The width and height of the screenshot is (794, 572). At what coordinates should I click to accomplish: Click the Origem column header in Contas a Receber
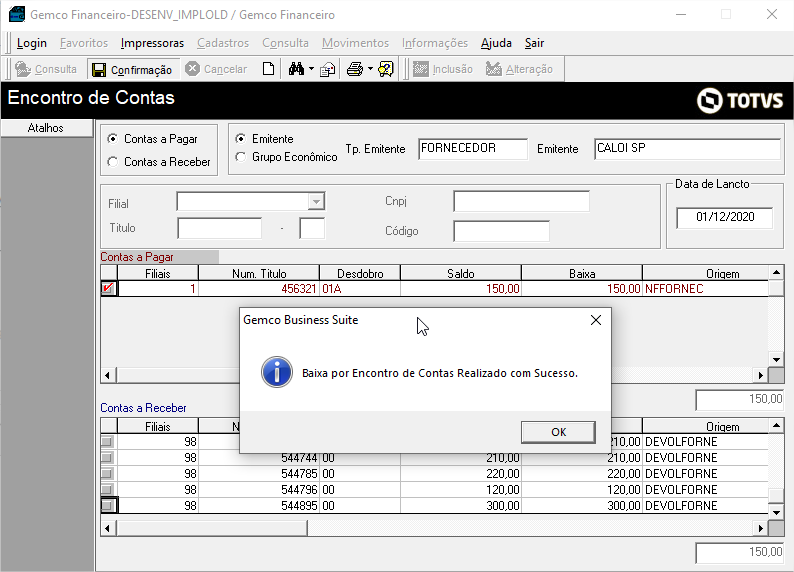706,426
